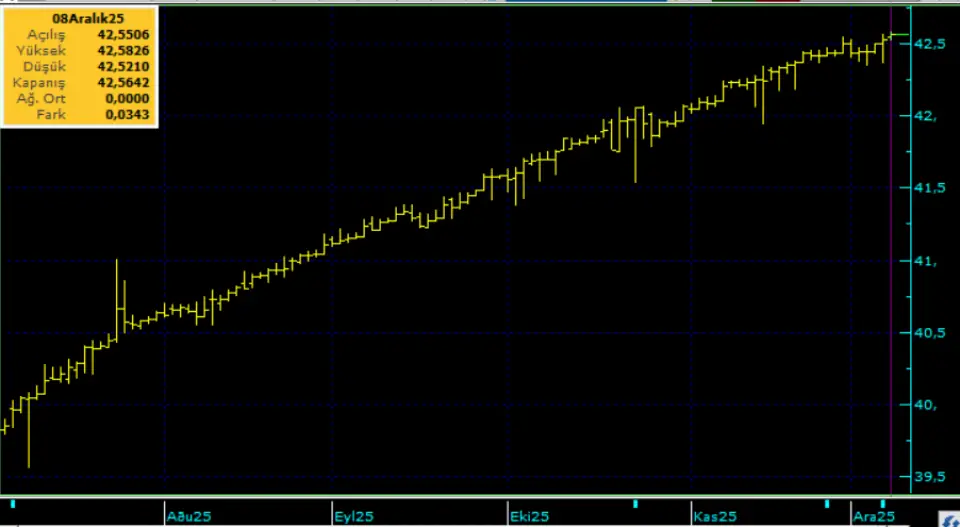This screenshot has height=527, width=960.
Task: Click the Fark value 0,0343
Action: pyautogui.click(x=128, y=115)
